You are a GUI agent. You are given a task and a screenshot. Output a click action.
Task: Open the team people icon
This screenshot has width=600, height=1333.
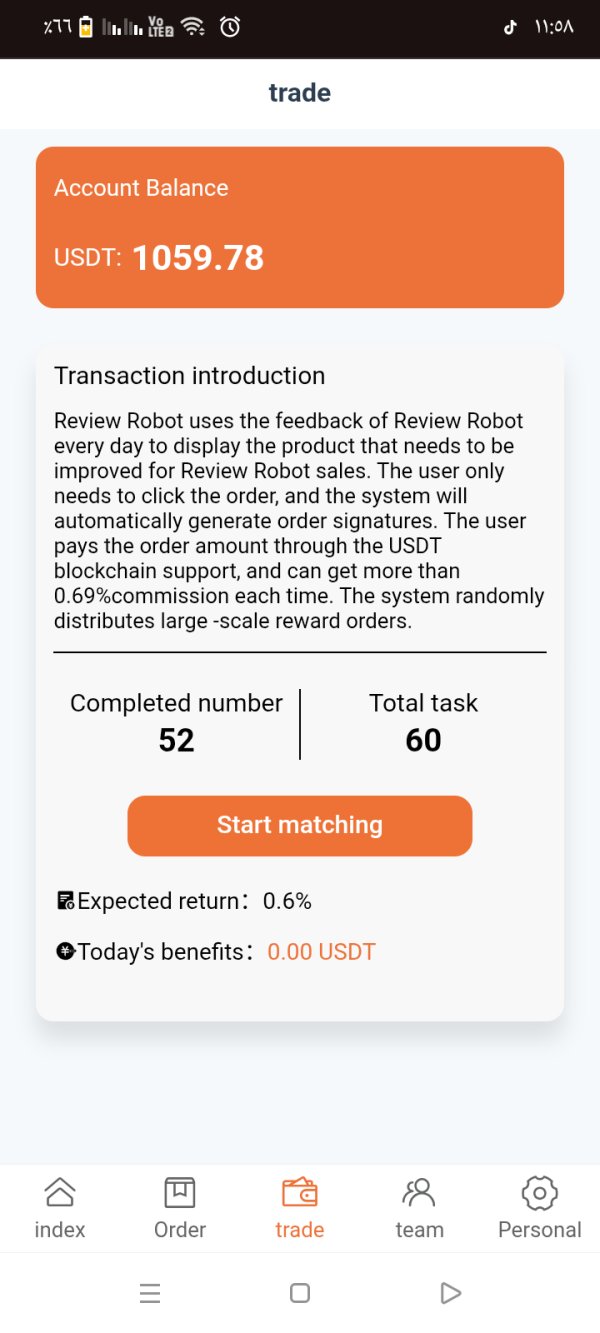point(419,1192)
